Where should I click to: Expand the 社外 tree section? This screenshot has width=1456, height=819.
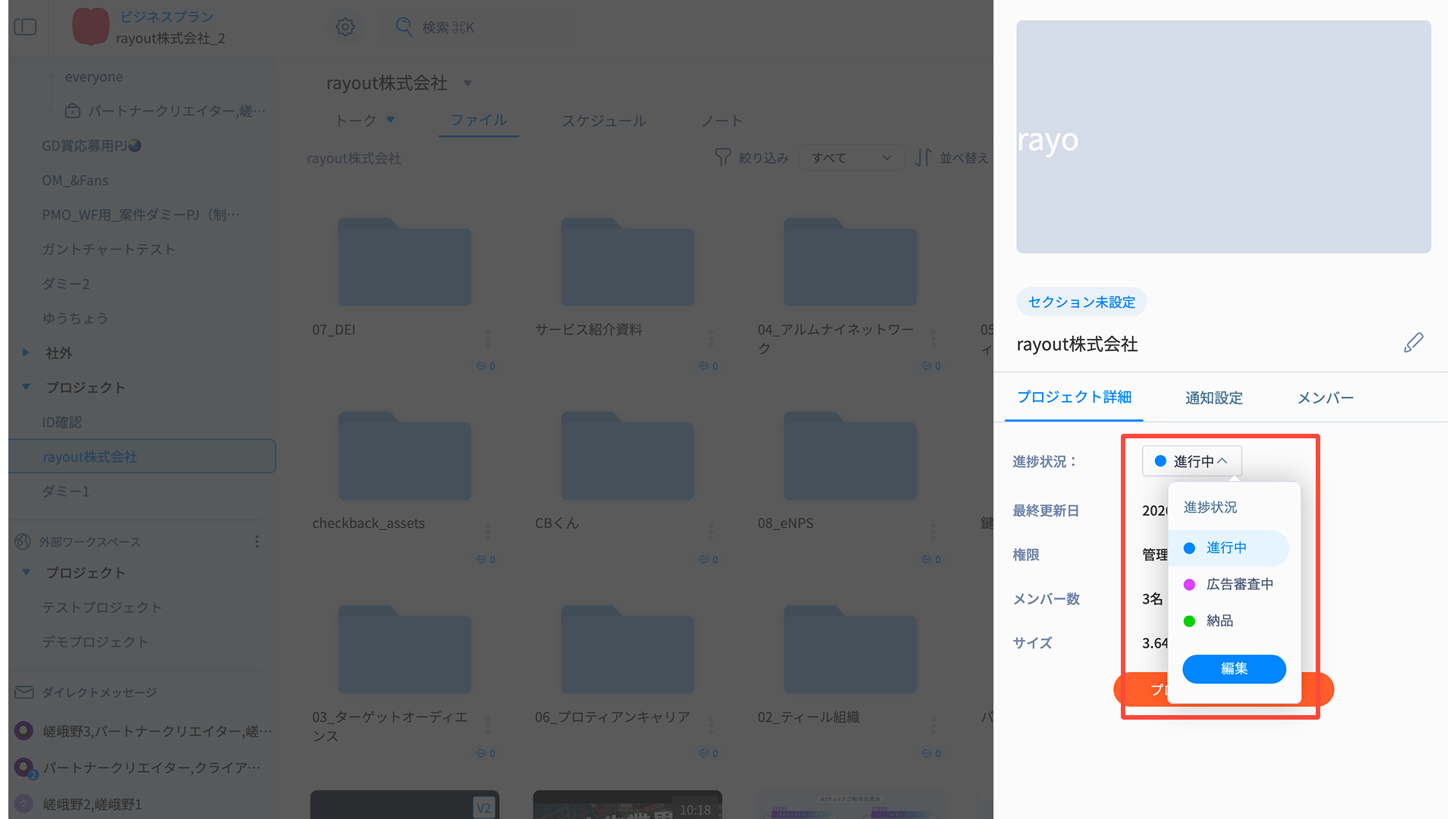tap(26, 353)
